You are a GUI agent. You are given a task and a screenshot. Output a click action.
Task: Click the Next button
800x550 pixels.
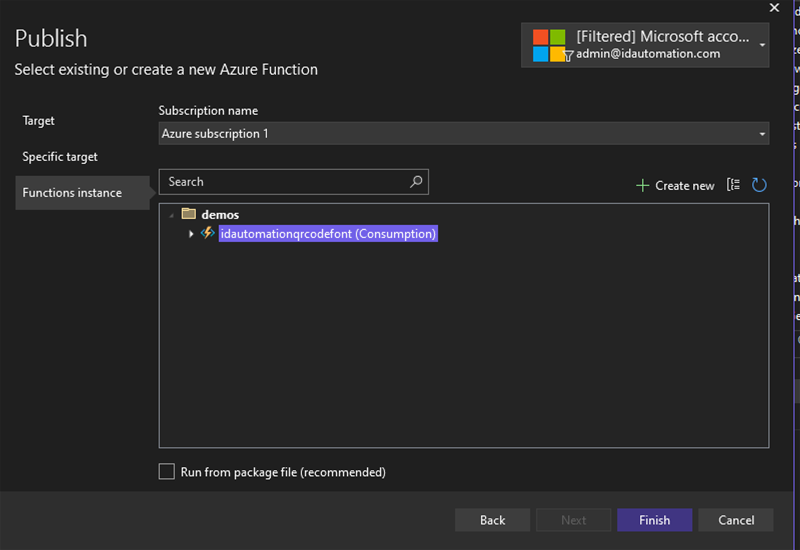tap(573, 520)
